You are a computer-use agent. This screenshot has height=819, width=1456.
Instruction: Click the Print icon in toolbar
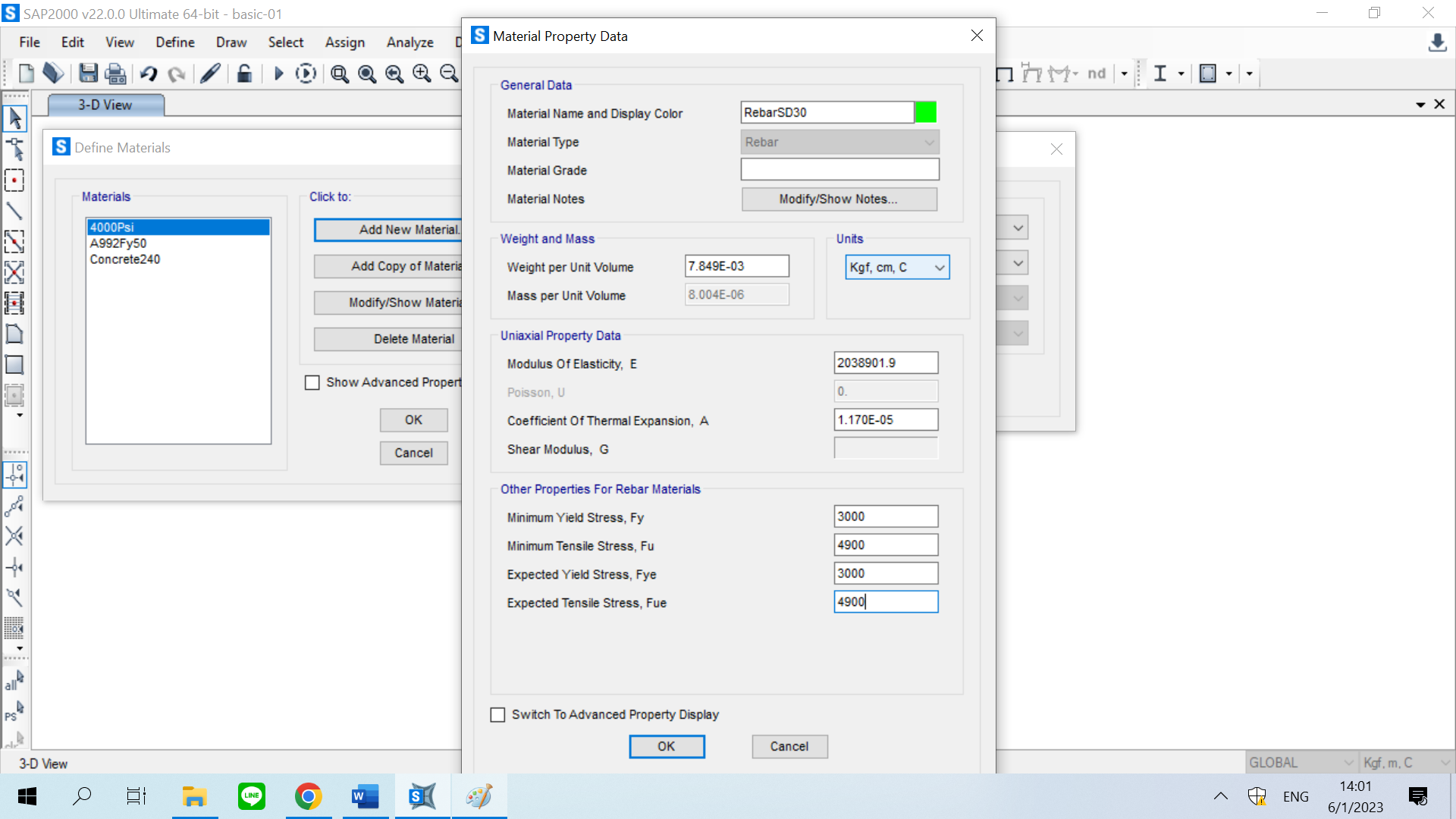tap(115, 74)
